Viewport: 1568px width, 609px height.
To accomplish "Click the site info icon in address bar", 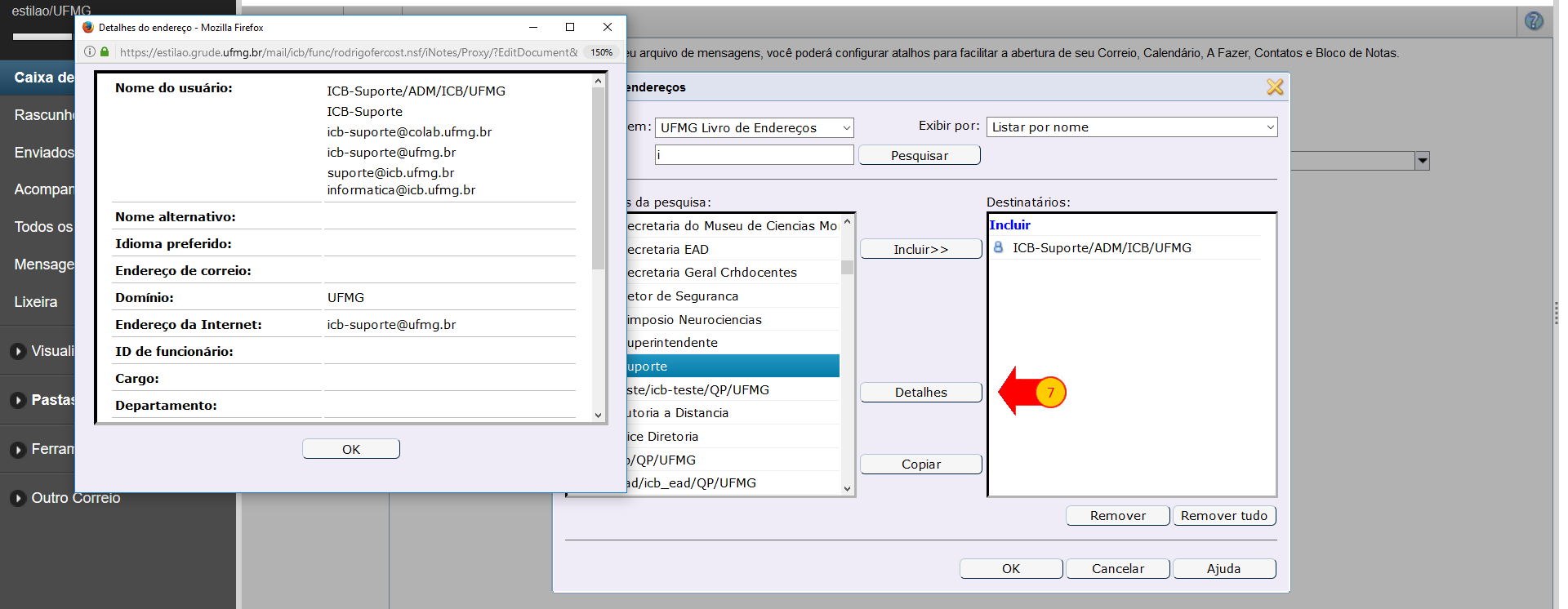I will (x=90, y=52).
